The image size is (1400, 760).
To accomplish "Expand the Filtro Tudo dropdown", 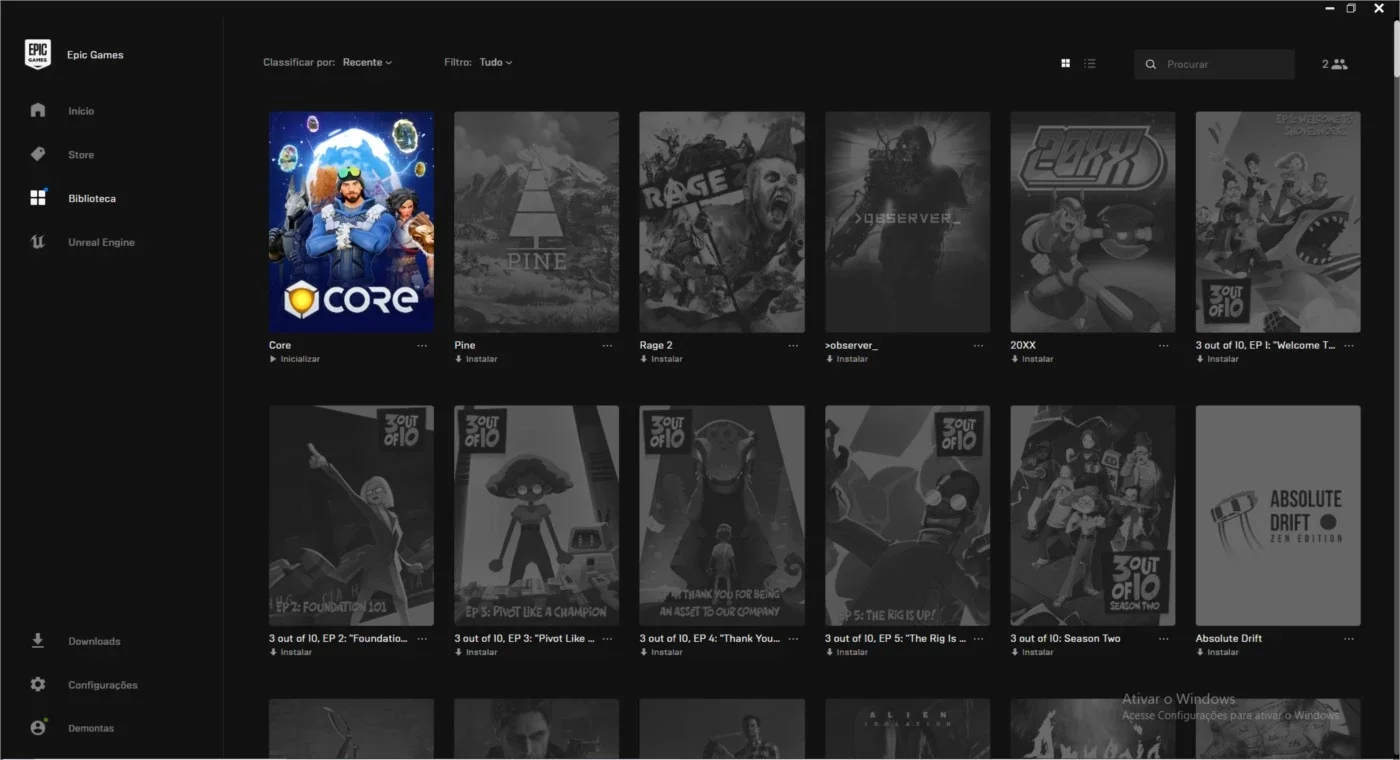I will coord(495,62).
